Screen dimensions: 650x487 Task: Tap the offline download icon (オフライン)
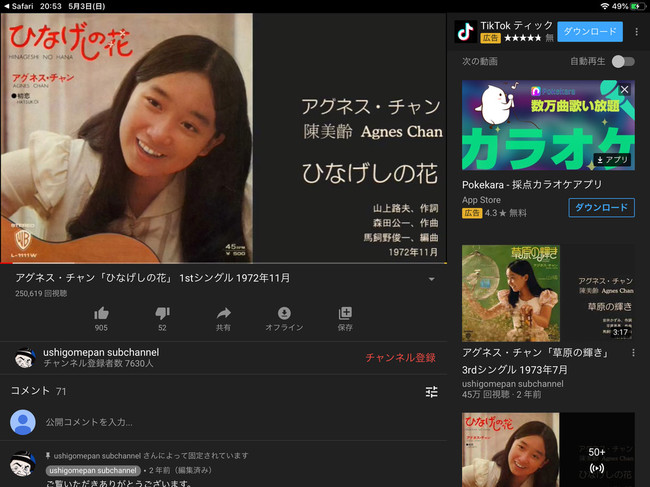coord(284,313)
